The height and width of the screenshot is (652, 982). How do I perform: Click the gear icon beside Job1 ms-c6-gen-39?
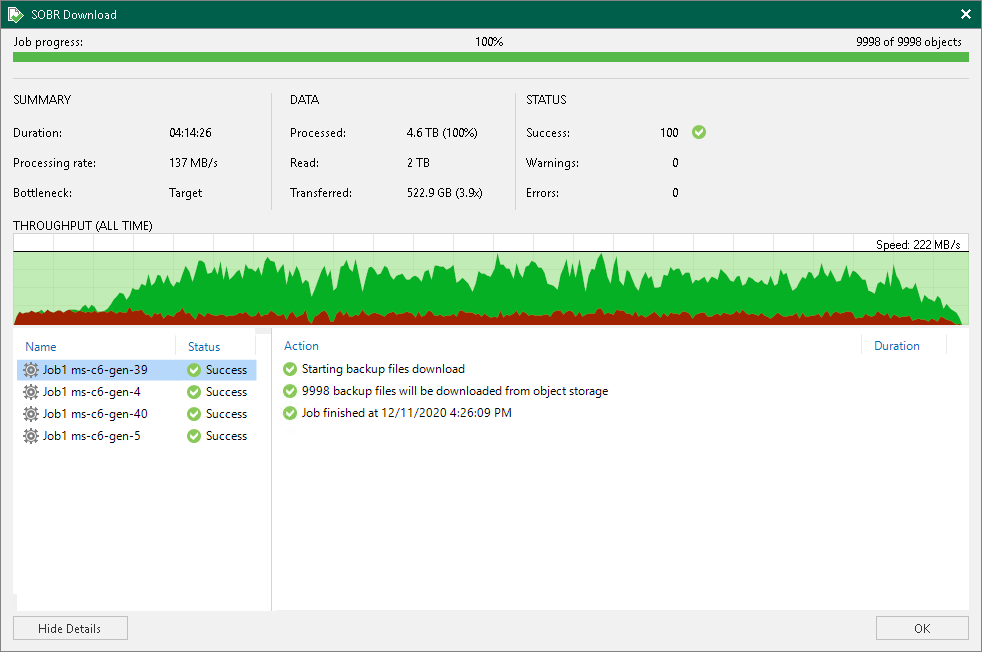(31, 369)
